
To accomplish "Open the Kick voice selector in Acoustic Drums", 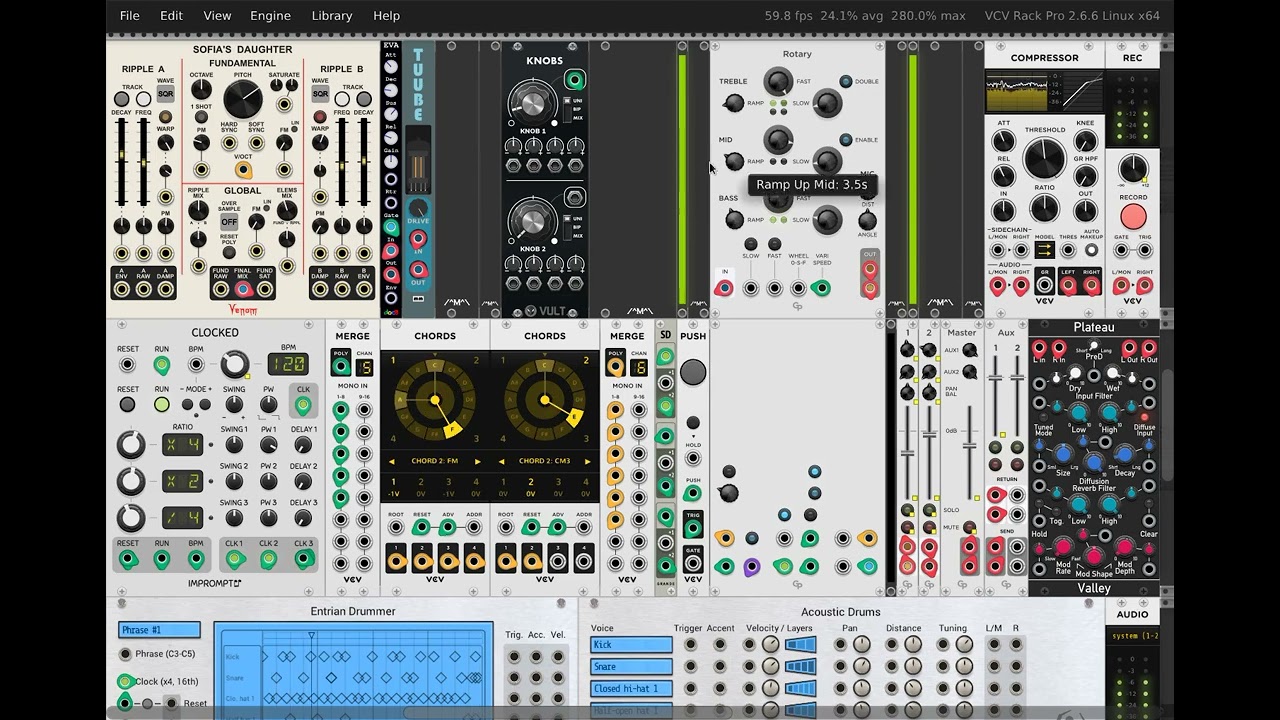I will click(631, 645).
